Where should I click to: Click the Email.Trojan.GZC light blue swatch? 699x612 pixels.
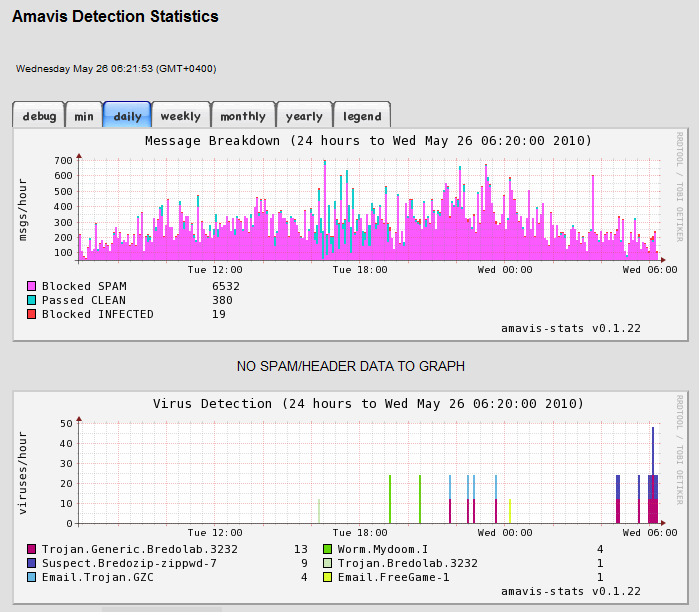[31, 577]
